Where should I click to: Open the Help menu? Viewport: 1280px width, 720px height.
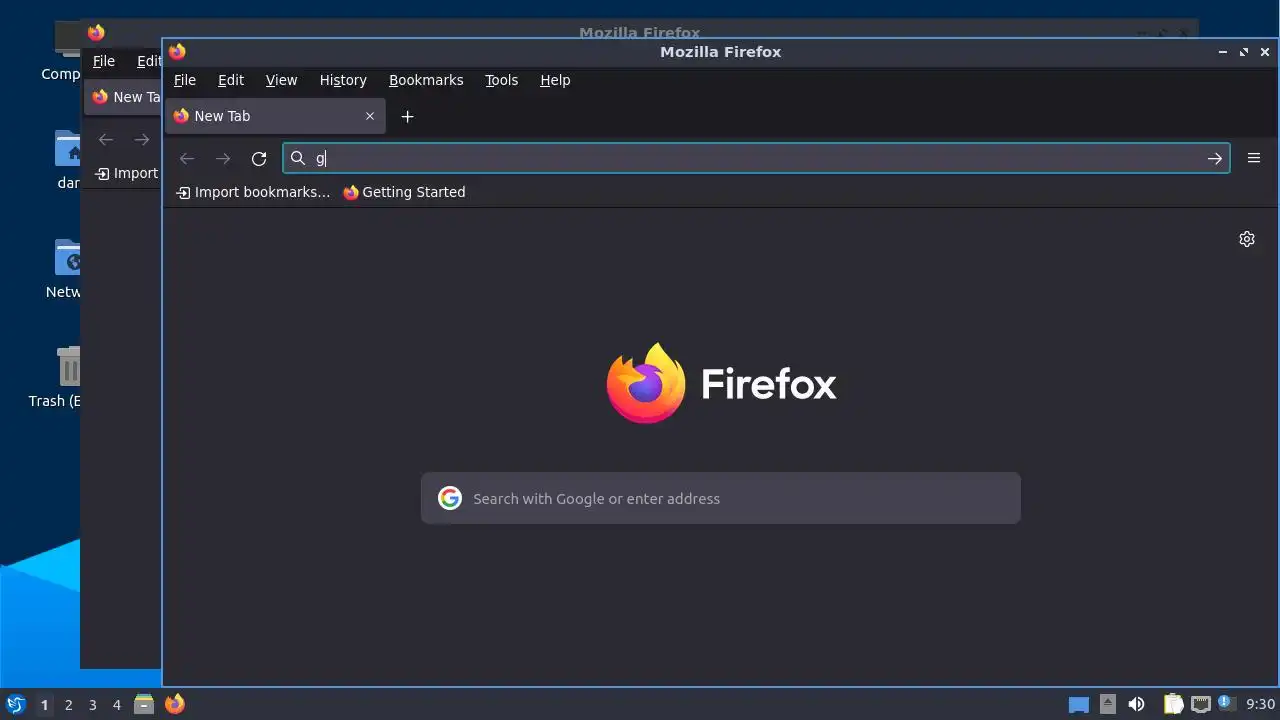(555, 80)
